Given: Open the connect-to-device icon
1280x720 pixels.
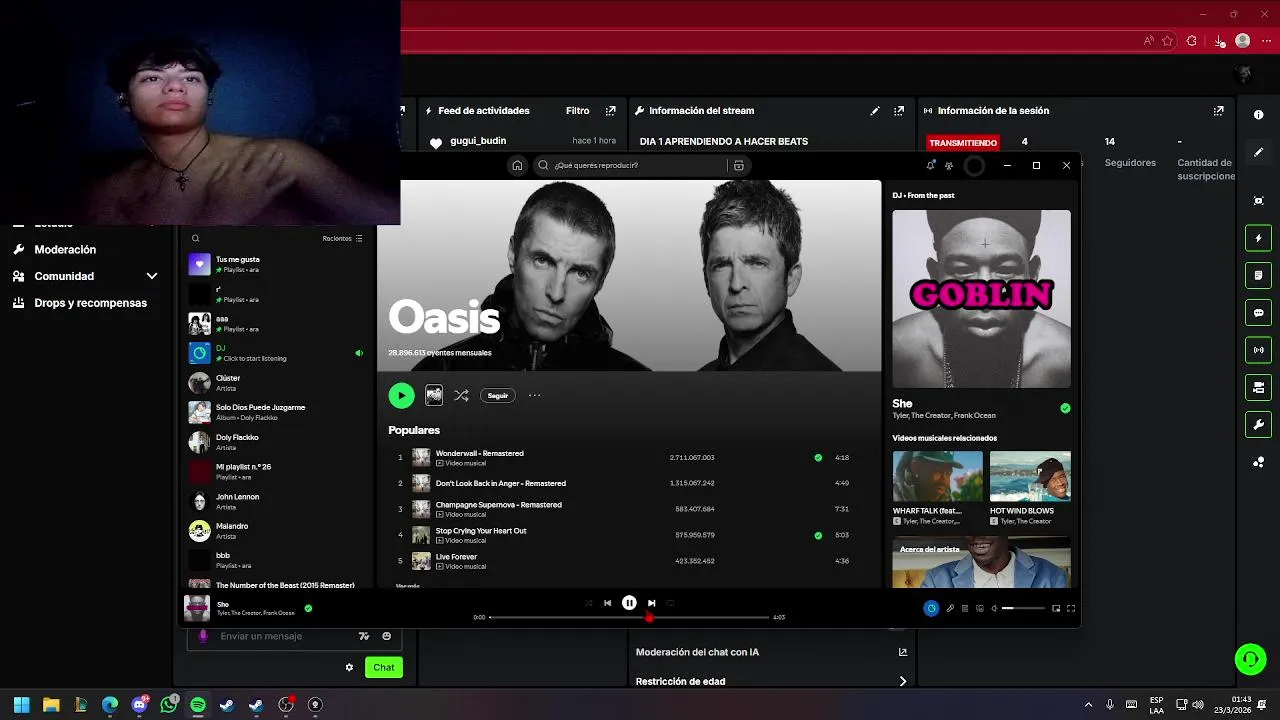Looking at the screenshot, I should coord(980,608).
